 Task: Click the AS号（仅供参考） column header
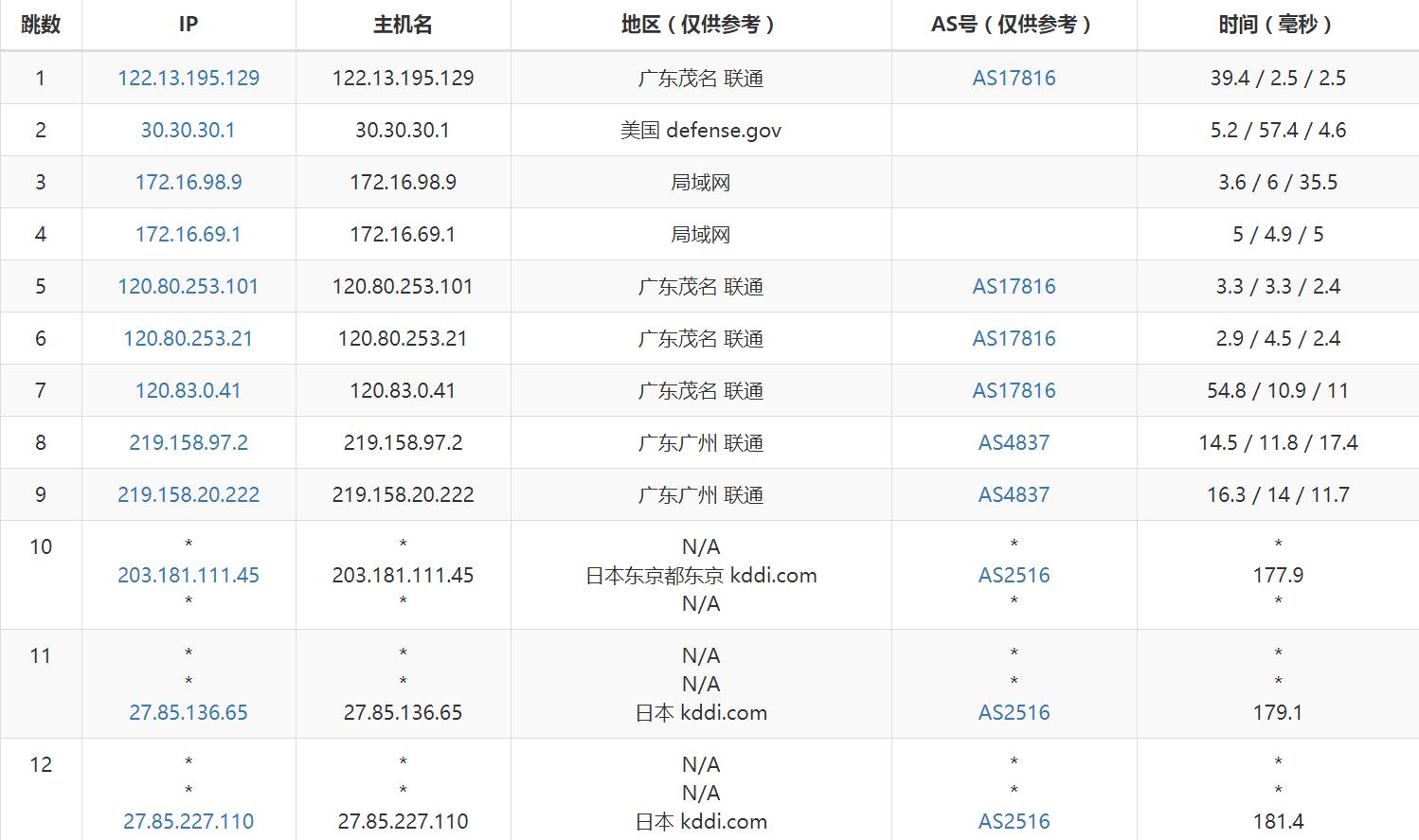[1014, 25]
